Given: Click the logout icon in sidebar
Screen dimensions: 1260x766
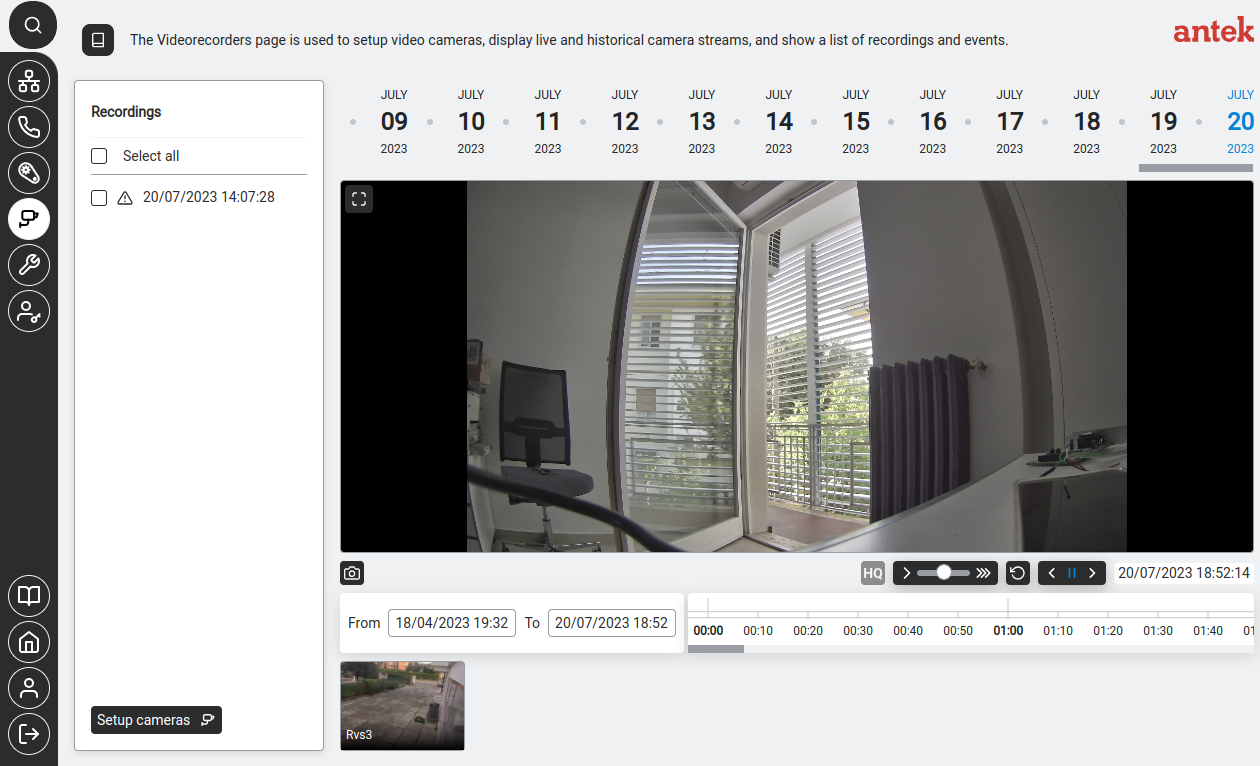Looking at the screenshot, I should (29, 734).
